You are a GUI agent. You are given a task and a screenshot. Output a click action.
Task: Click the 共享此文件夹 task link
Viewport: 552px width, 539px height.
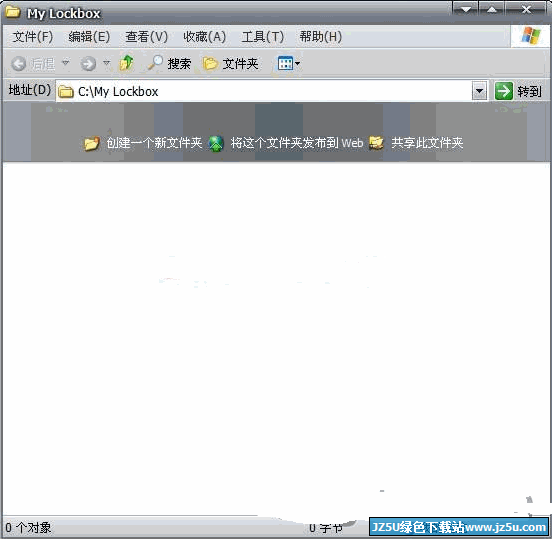427,143
